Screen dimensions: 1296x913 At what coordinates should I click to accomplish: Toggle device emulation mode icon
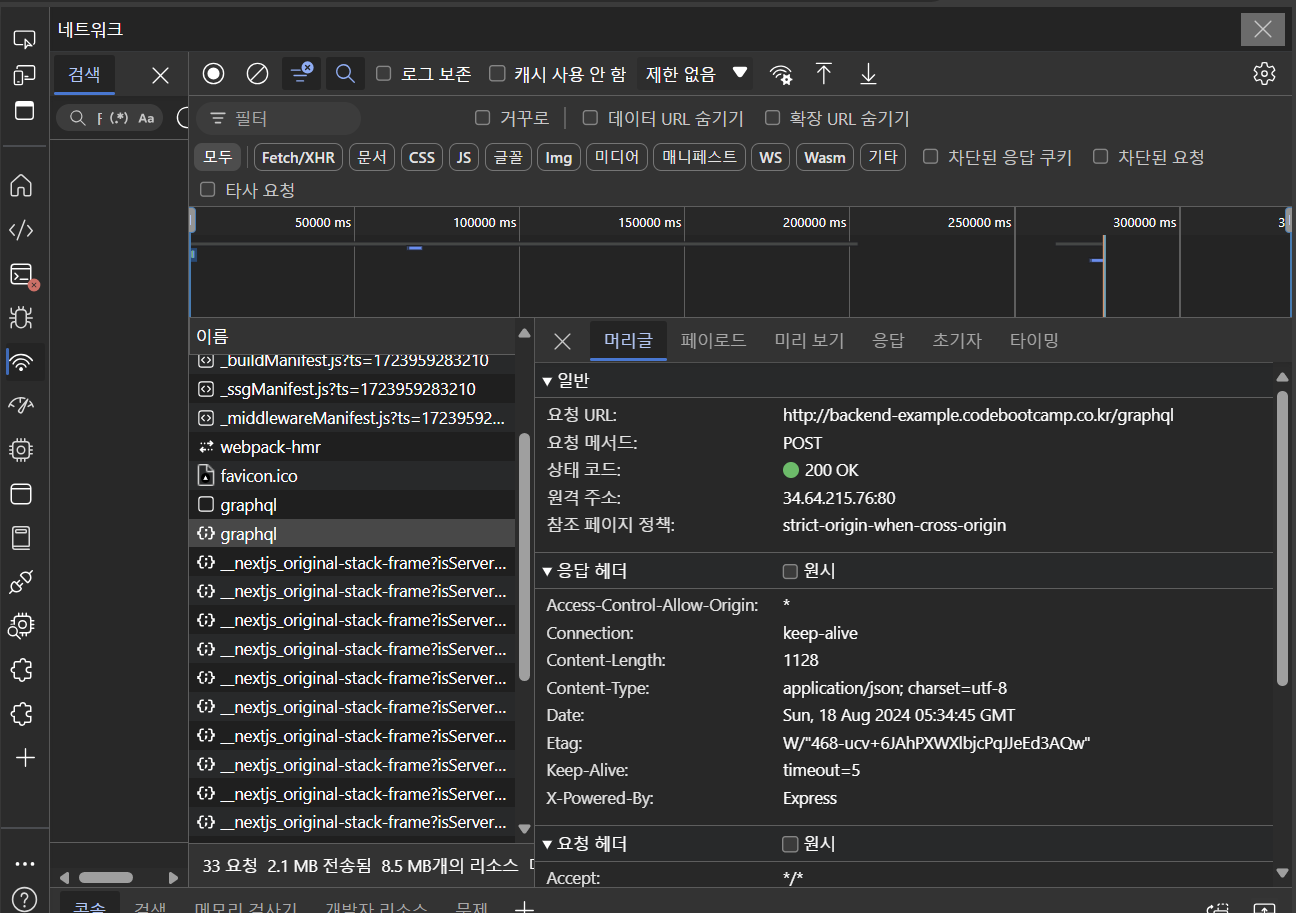click(x=24, y=75)
